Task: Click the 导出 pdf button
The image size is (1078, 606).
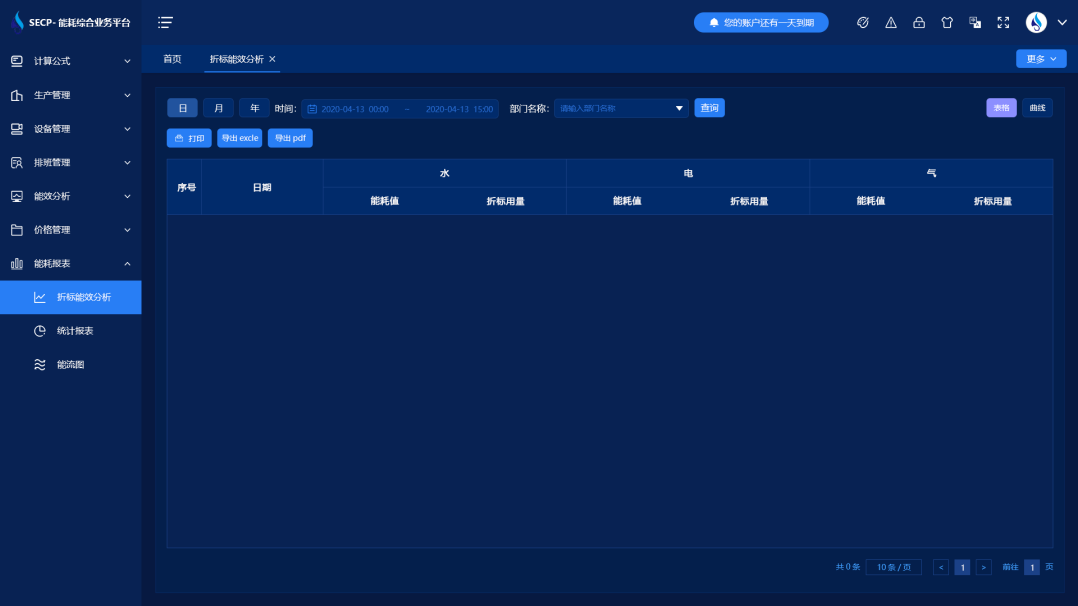Action: (290, 138)
